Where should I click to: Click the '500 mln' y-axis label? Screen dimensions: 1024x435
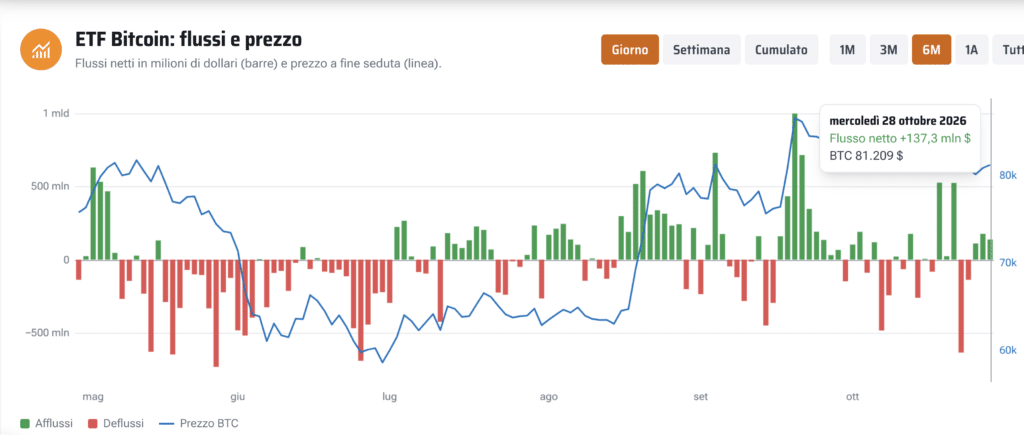point(50,187)
